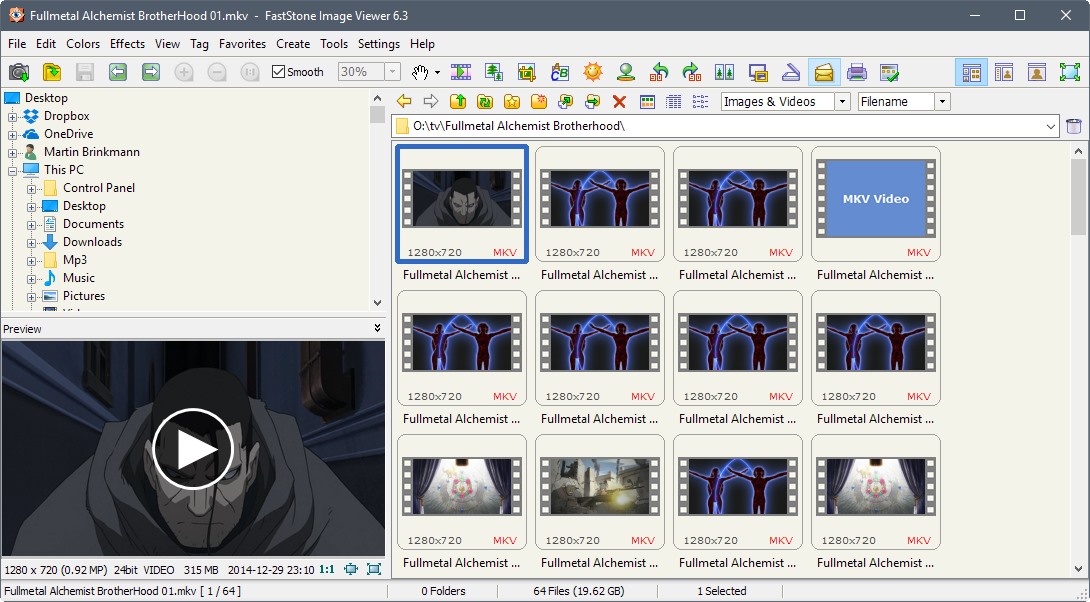Select Martin Brinkmann folder in the tree
Image resolution: width=1090 pixels, height=602 pixels.
pyautogui.click(x=92, y=152)
